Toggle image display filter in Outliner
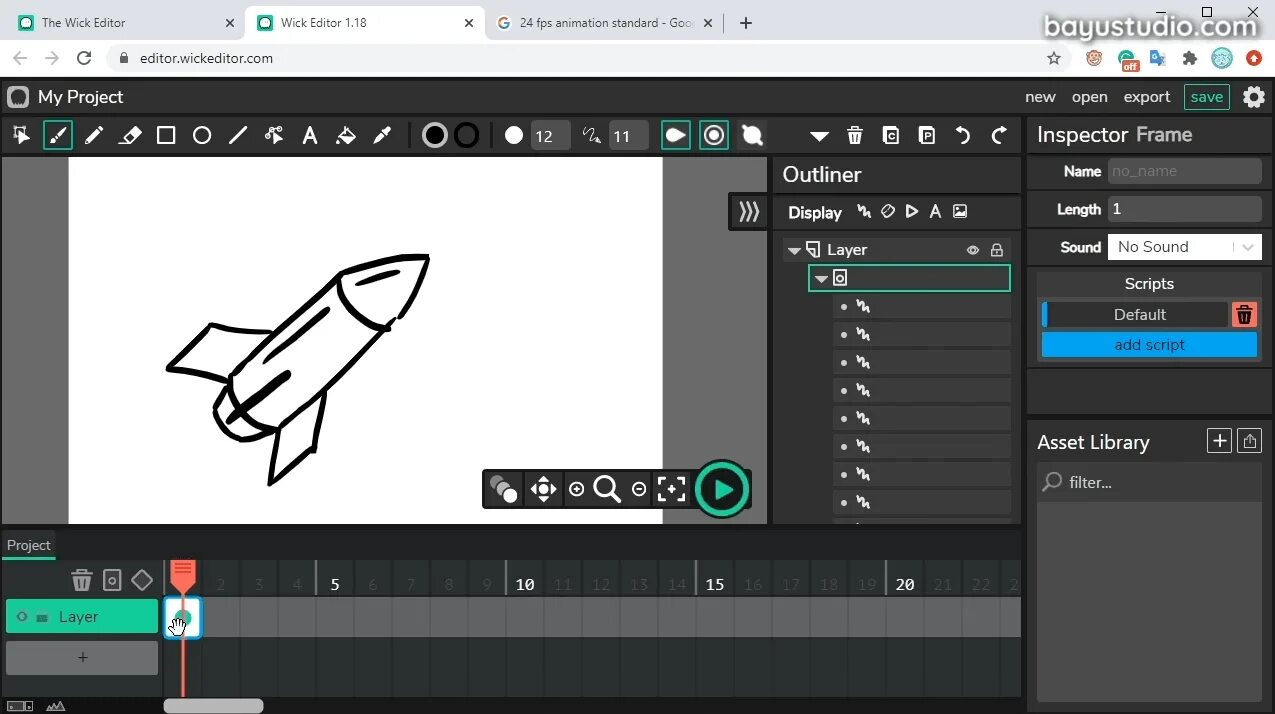This screenshot has width=1275, height=714. tap(960, 212)
